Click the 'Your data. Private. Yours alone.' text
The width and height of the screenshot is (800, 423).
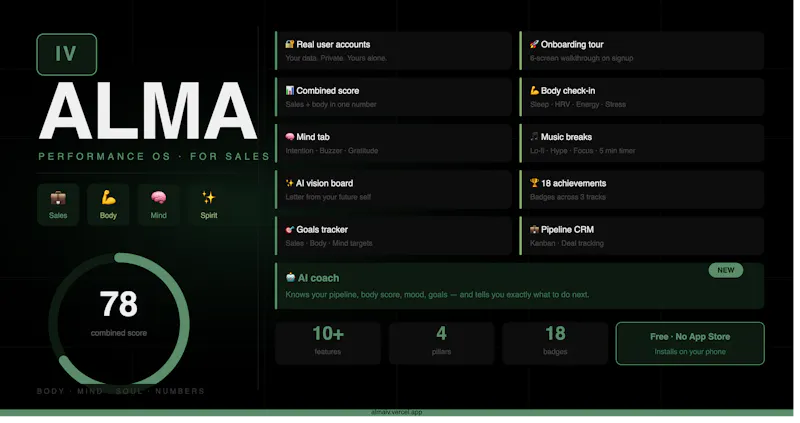coord(336,58)
